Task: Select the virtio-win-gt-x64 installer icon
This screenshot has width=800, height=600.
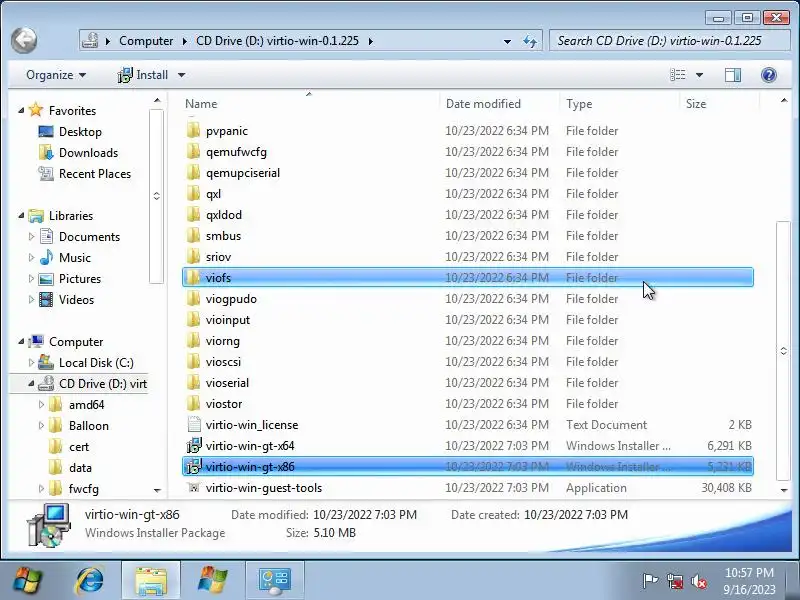Action: pyautogui.click(x=194, y=445)
